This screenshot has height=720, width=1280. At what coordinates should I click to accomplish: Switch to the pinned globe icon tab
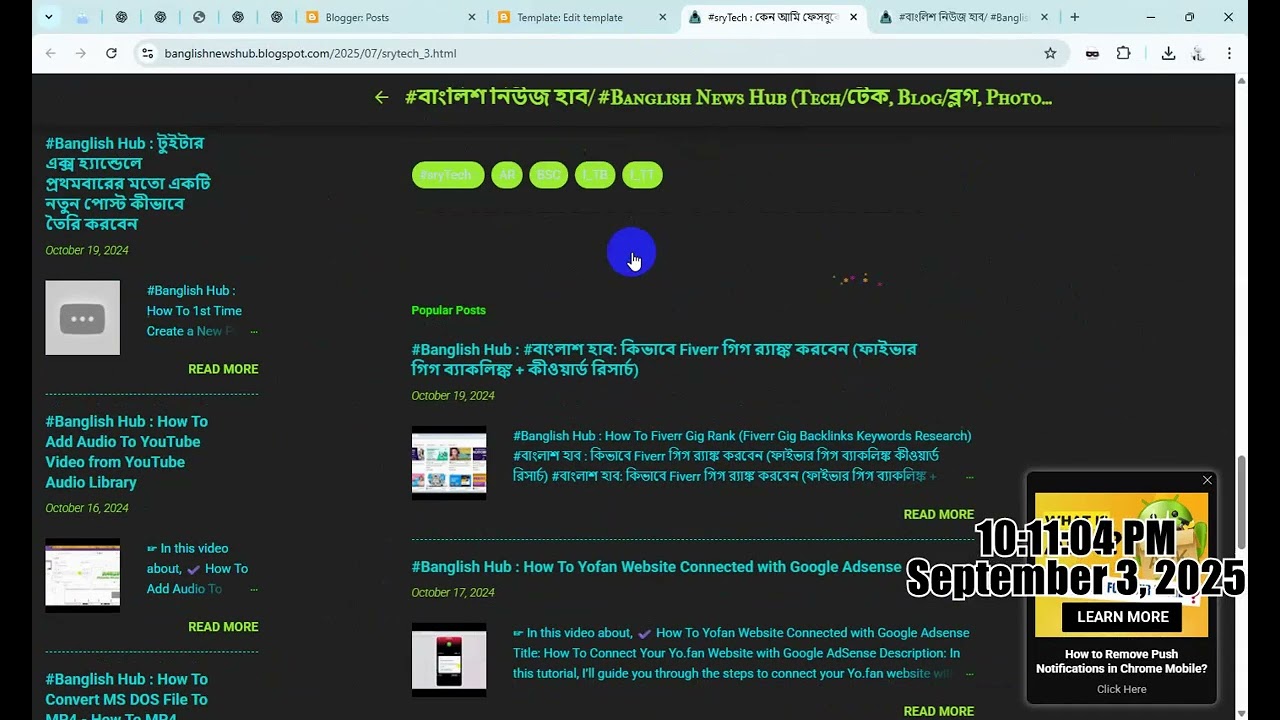pos(199,17)
